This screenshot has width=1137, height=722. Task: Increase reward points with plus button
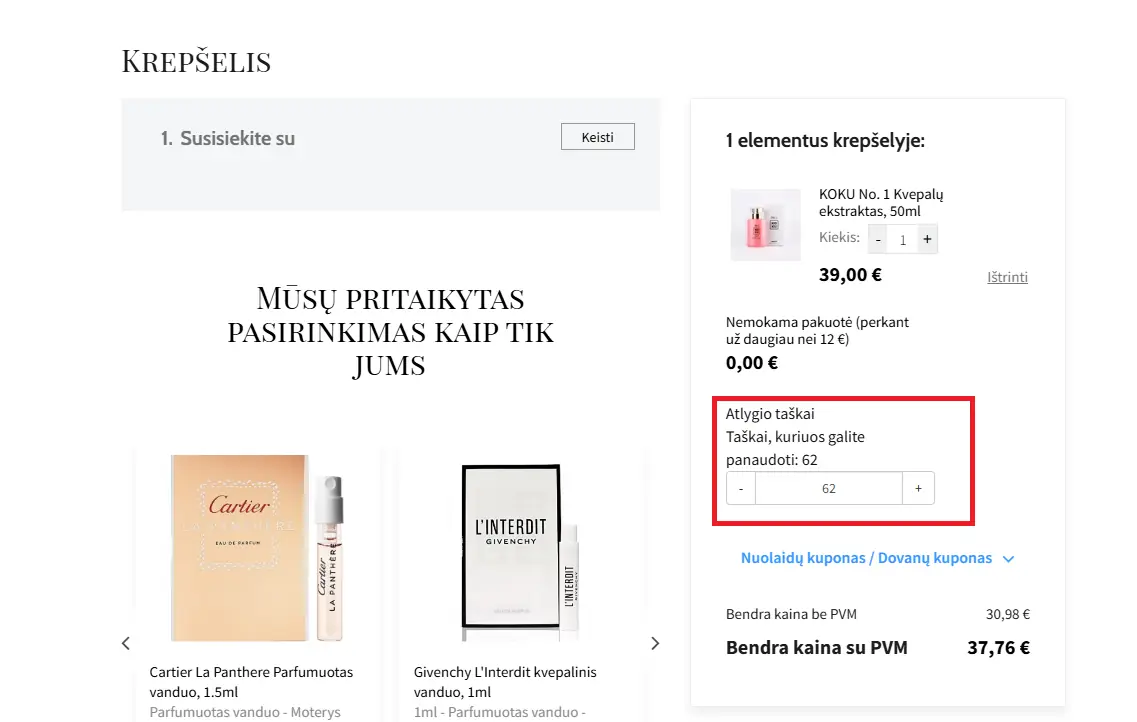[918, 488]
